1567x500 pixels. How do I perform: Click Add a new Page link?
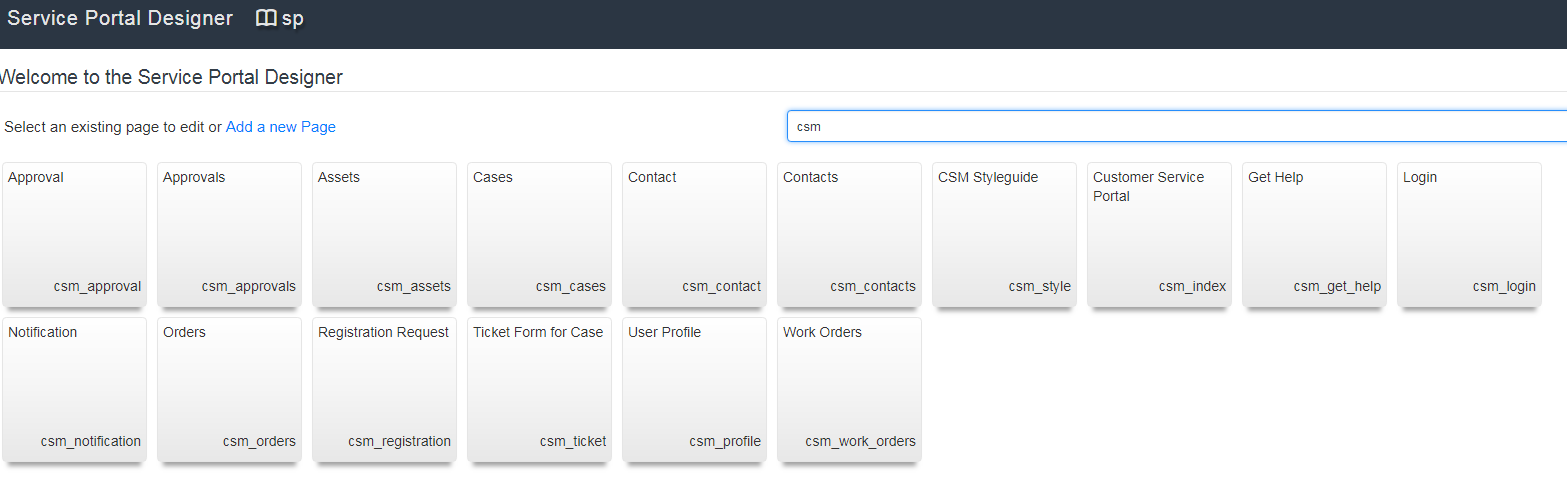[x=281, y=127]
